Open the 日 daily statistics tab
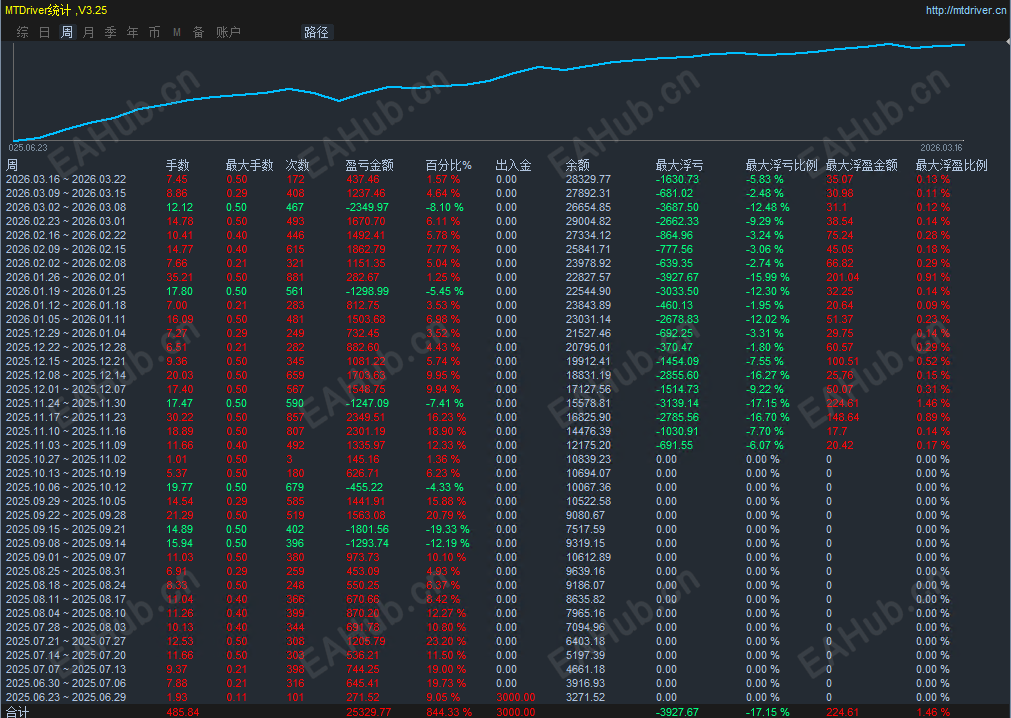This screenshot has width=1011, height=718. pyautogui.click(x=44, y=32)
